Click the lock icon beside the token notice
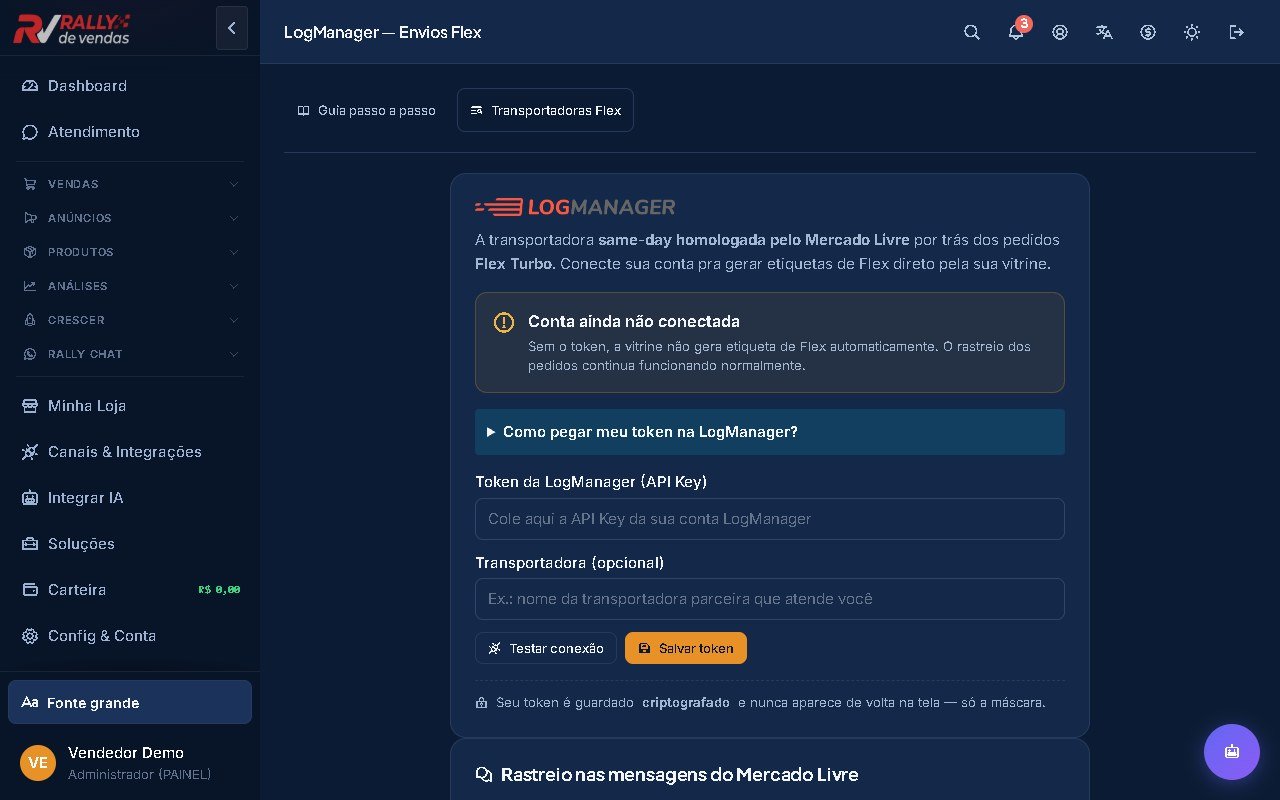This screenshot has height=800, width=1280. coord(482,703)
